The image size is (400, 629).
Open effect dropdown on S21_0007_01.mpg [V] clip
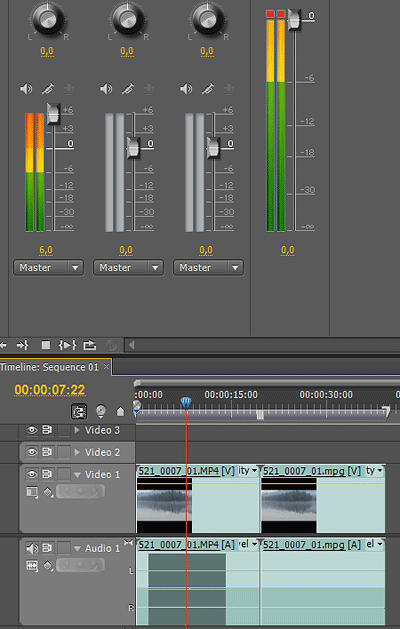point(375,471)
